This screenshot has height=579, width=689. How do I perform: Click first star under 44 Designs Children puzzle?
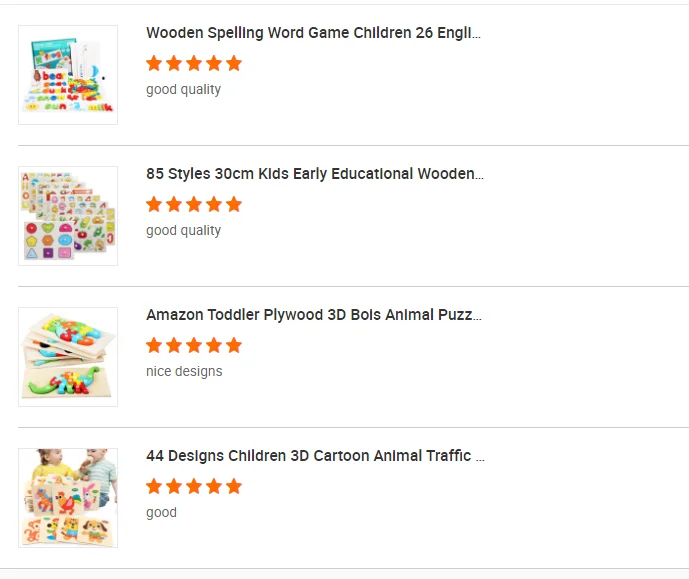point(154,487)
